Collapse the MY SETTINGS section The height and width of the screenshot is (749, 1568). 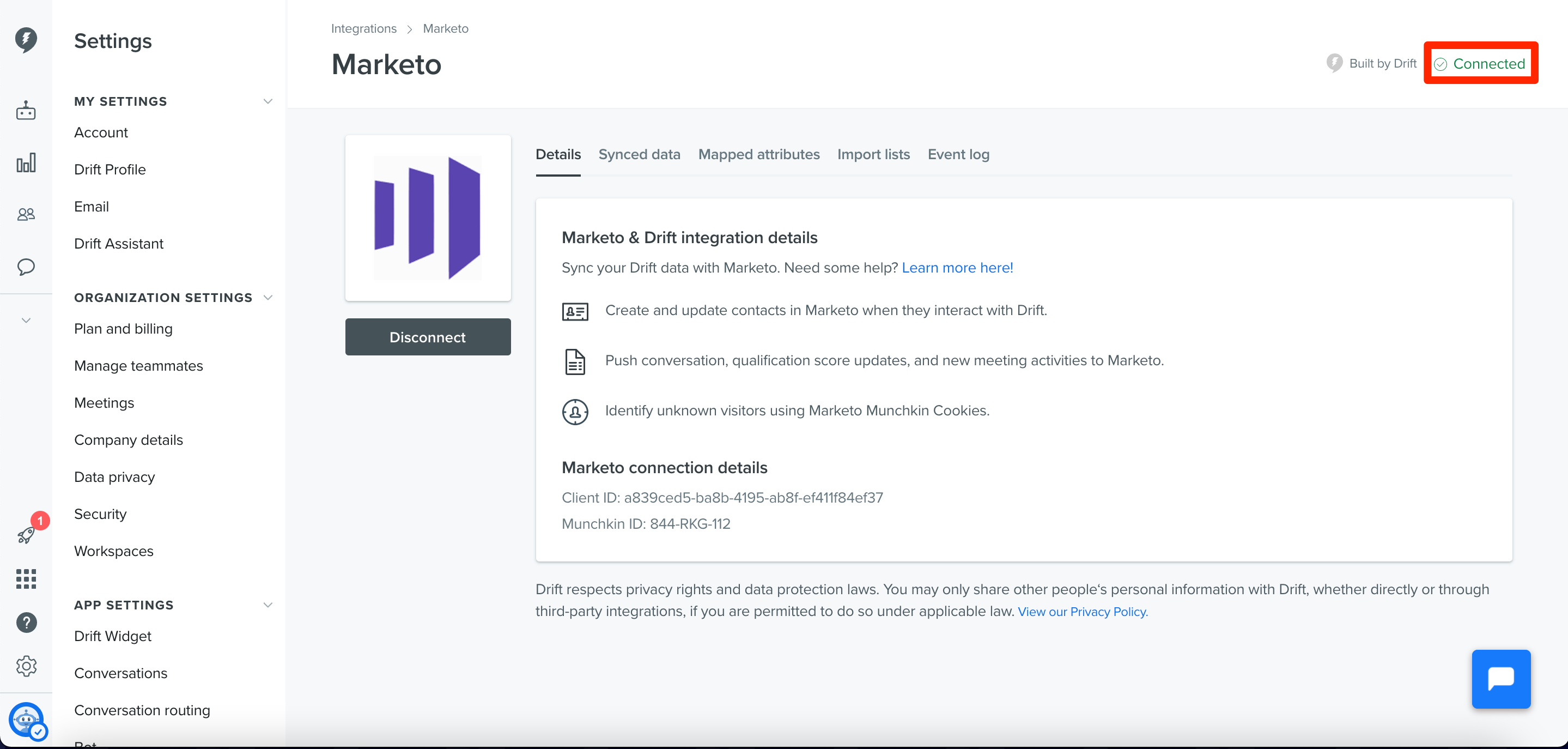pos(267,101)
